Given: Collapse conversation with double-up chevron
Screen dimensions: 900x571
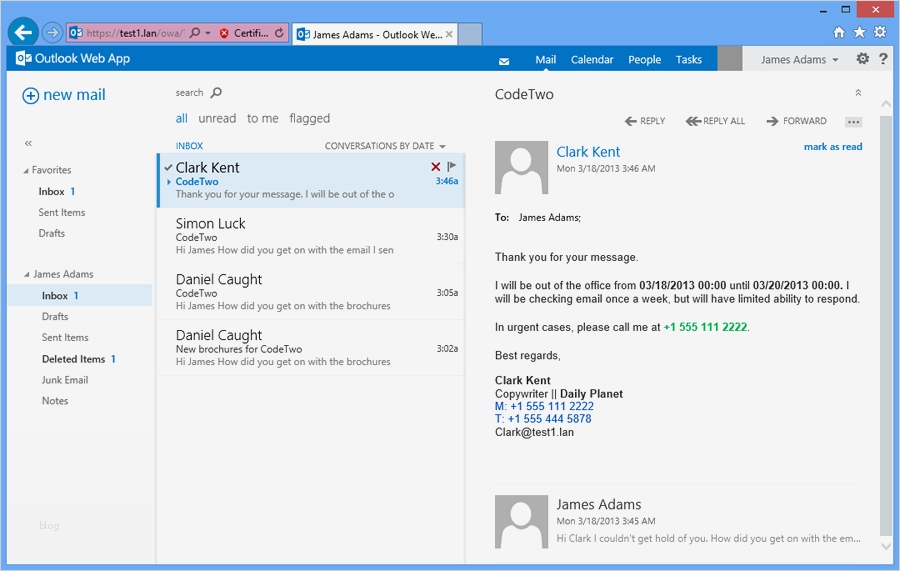Looking at the screenshot, I should 858,92.
